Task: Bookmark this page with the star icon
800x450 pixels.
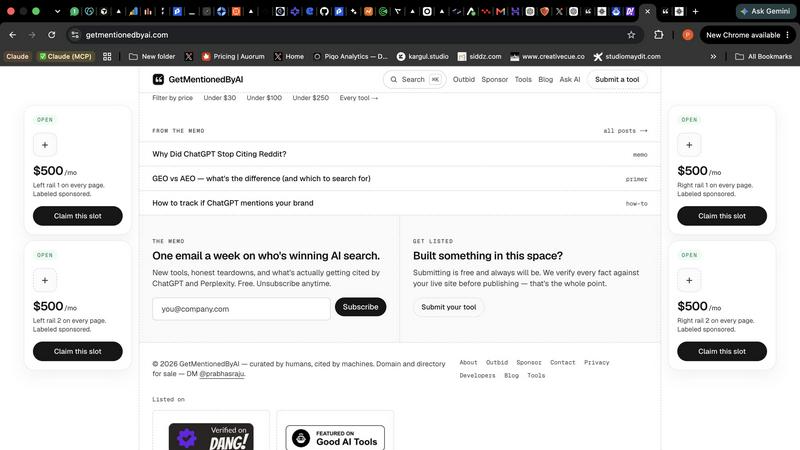Action: click(x=631, y=35)
